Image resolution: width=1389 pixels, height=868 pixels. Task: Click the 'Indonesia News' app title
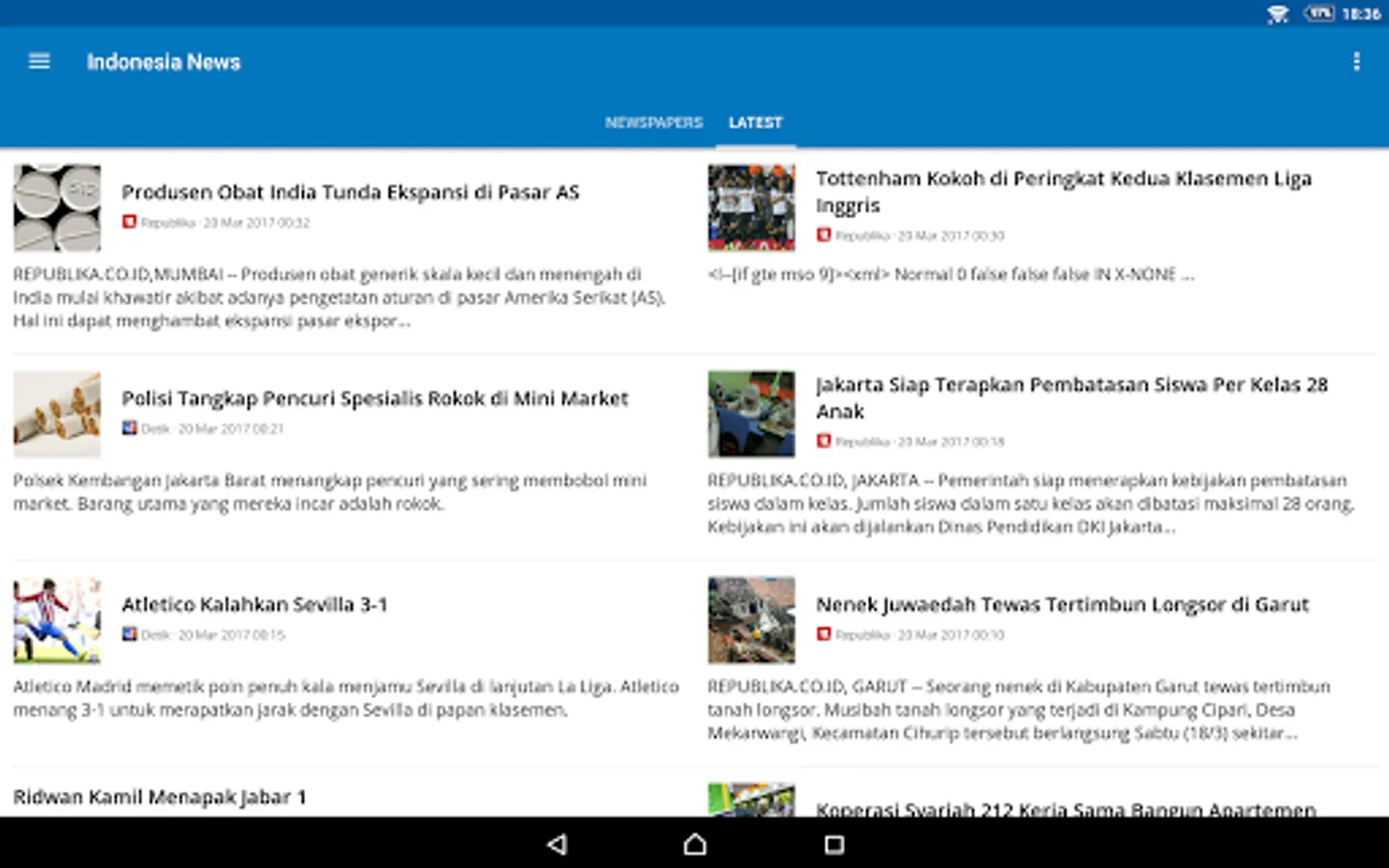(163, 62)
